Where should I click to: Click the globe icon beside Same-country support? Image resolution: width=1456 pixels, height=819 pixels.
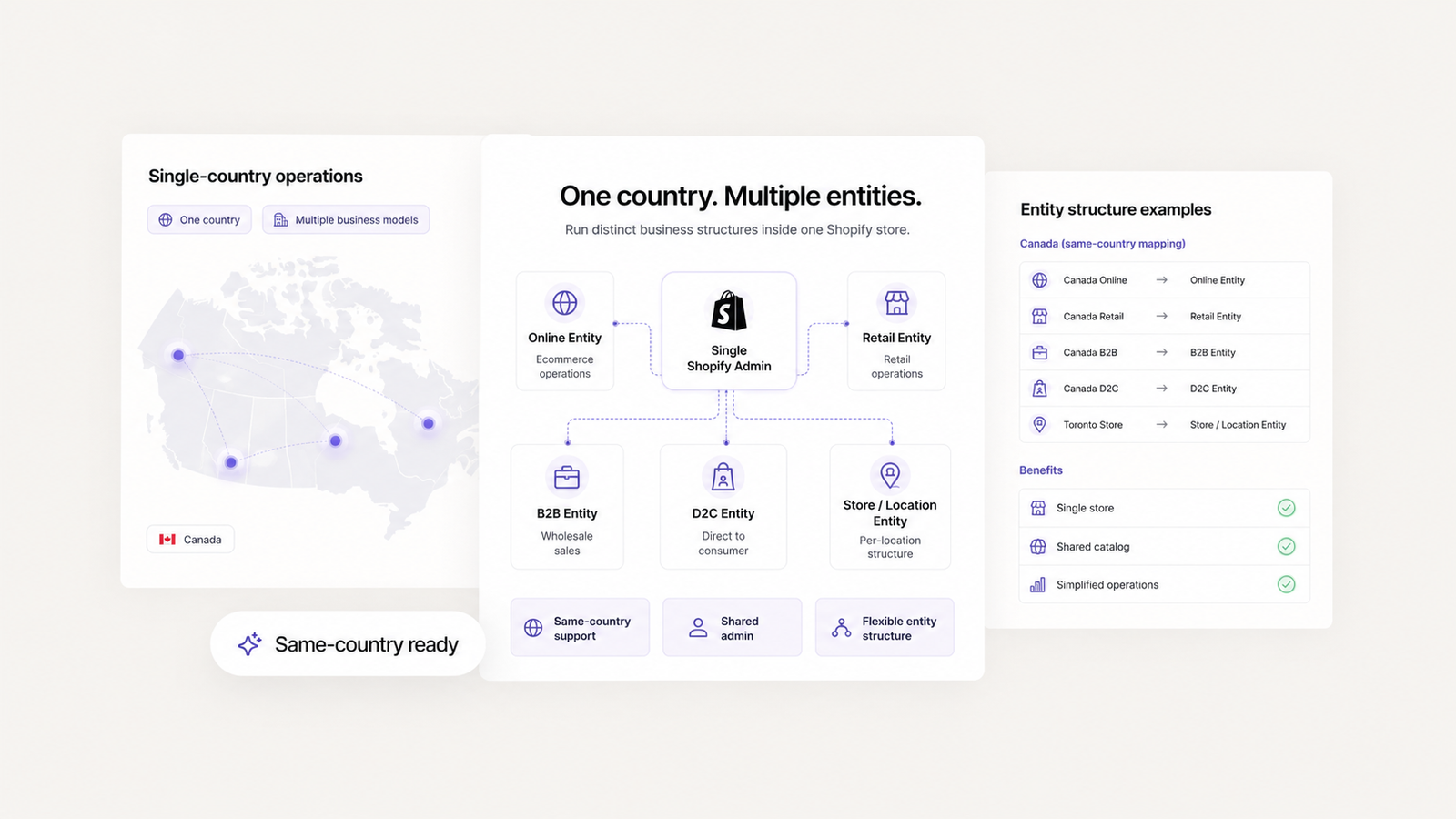[533, 628]
